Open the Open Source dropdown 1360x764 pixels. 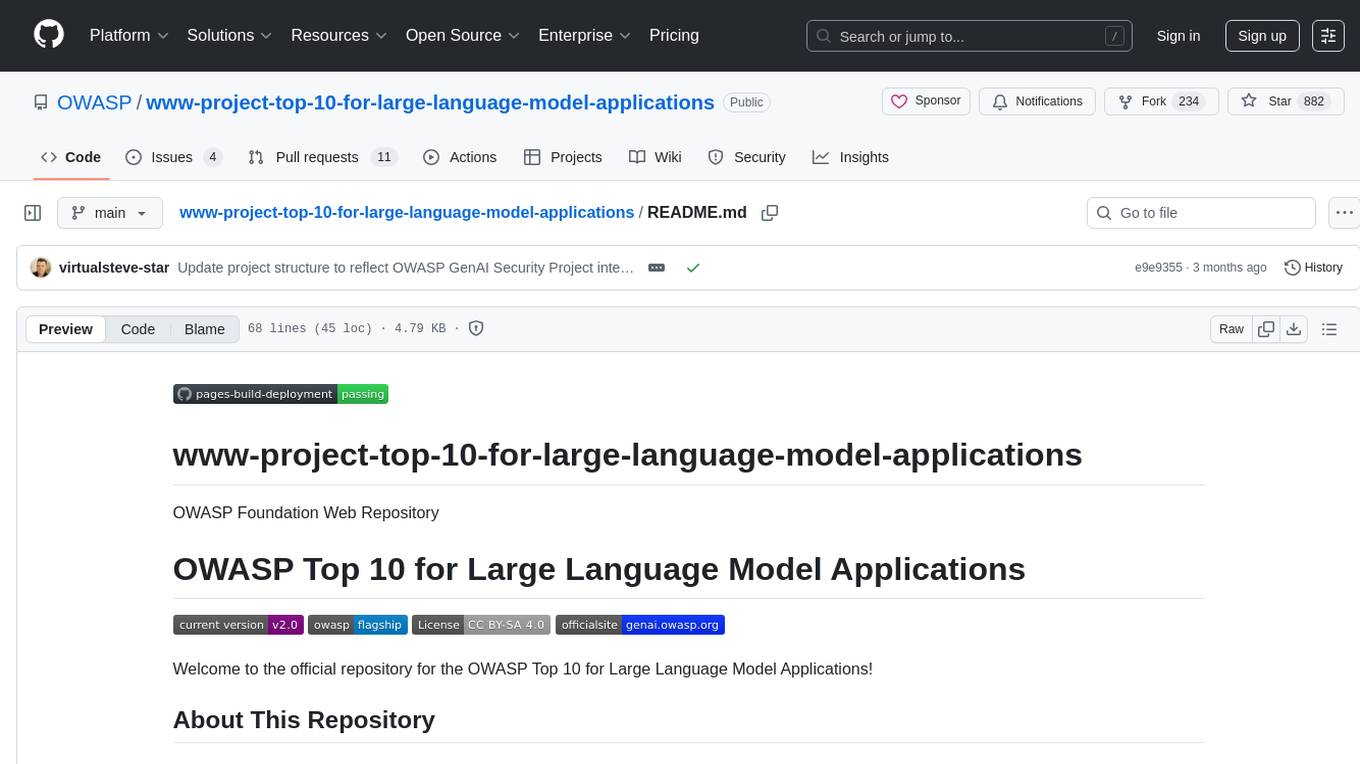pyautogui.click(x=463, y=35)
